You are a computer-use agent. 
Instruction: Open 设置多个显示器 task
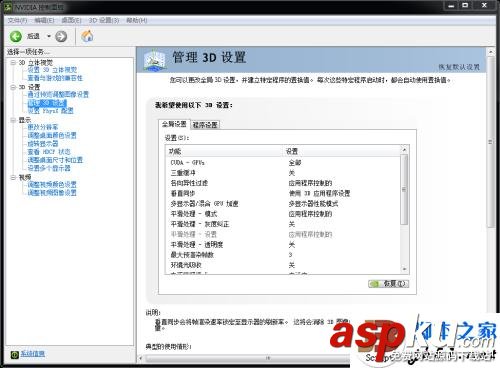(x=49, y=168)
